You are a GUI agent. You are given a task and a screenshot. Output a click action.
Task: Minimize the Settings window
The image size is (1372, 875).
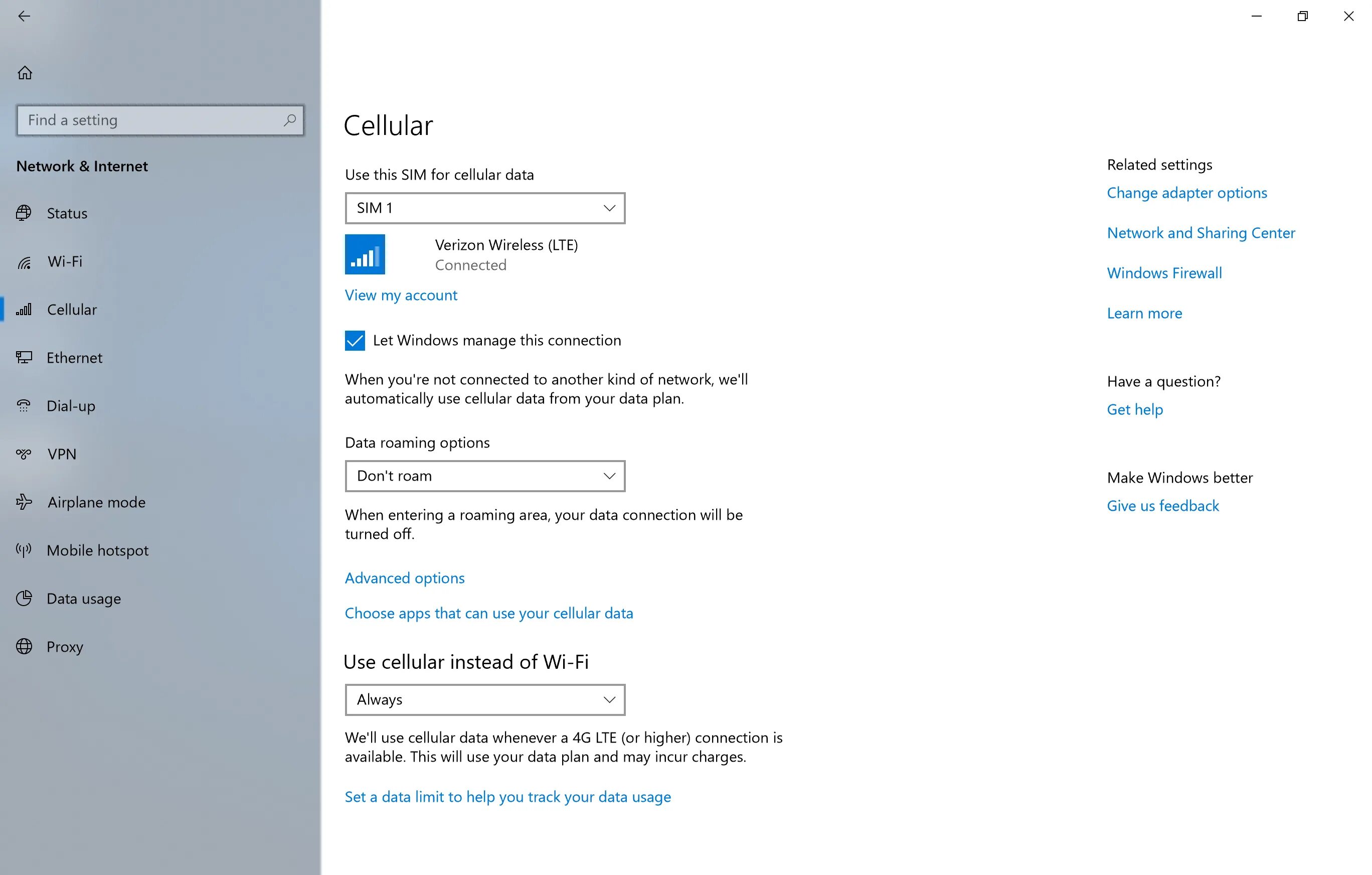coord(1256,16)
